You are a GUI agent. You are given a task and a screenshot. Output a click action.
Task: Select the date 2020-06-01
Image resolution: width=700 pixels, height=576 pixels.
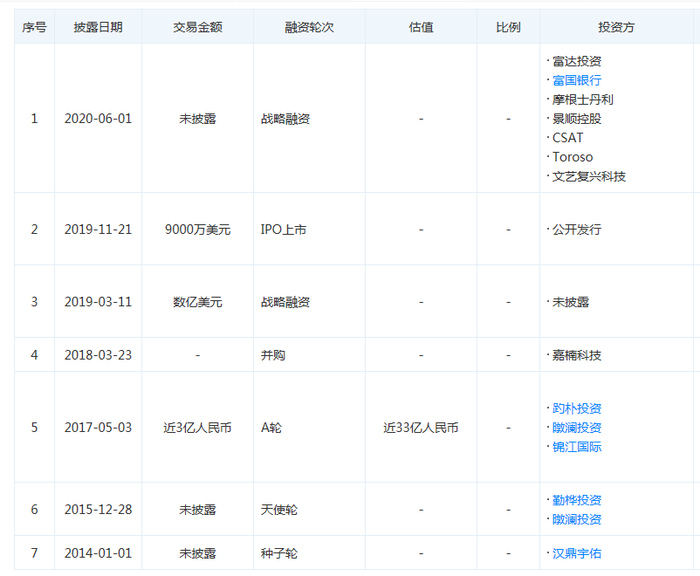click(x=98, y=119)
